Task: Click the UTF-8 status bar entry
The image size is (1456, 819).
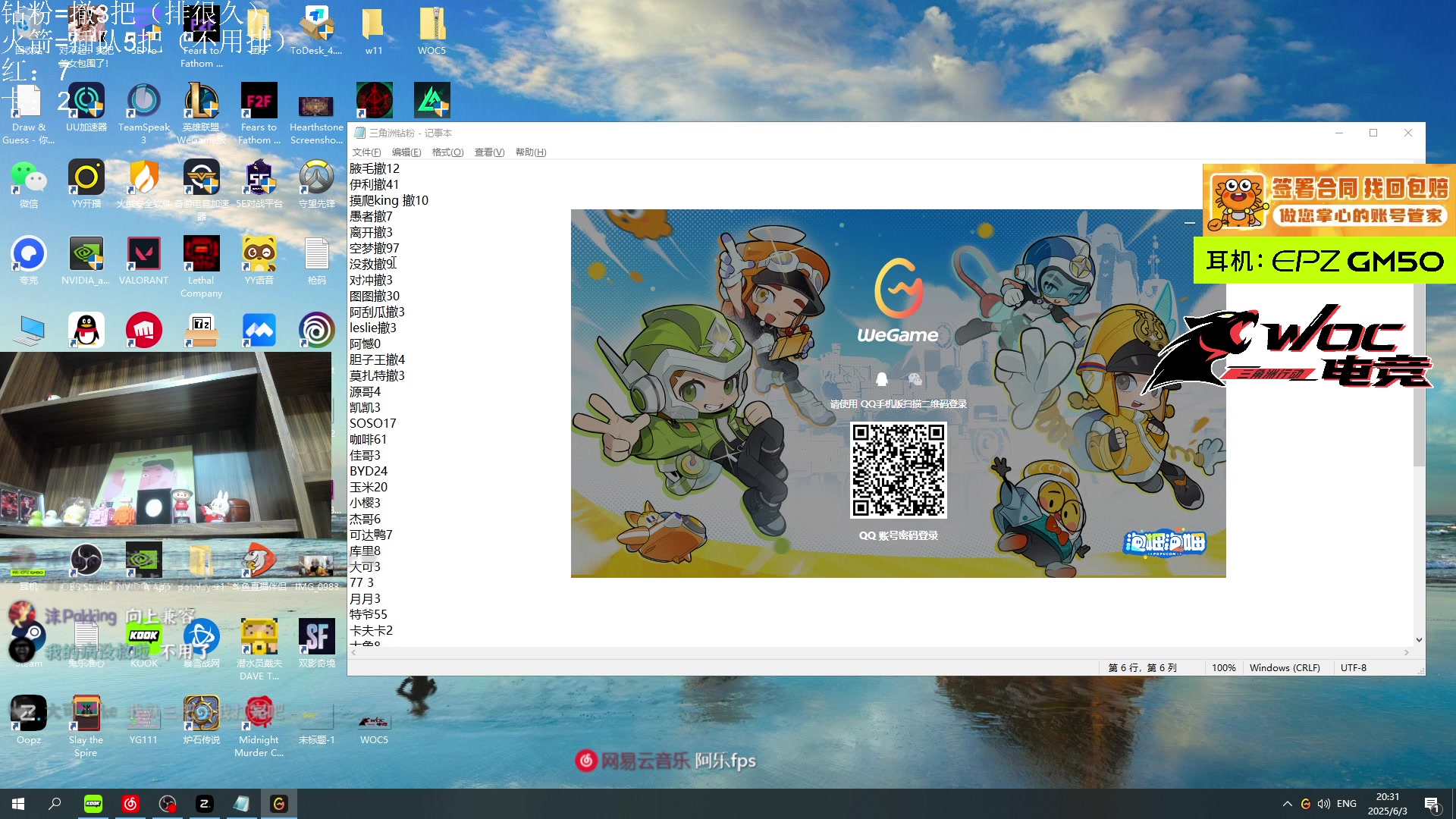Action: tap(1353, 668)
